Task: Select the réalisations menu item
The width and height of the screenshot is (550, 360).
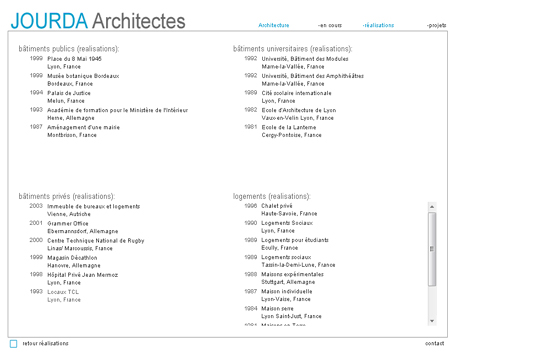Action: 378,25
